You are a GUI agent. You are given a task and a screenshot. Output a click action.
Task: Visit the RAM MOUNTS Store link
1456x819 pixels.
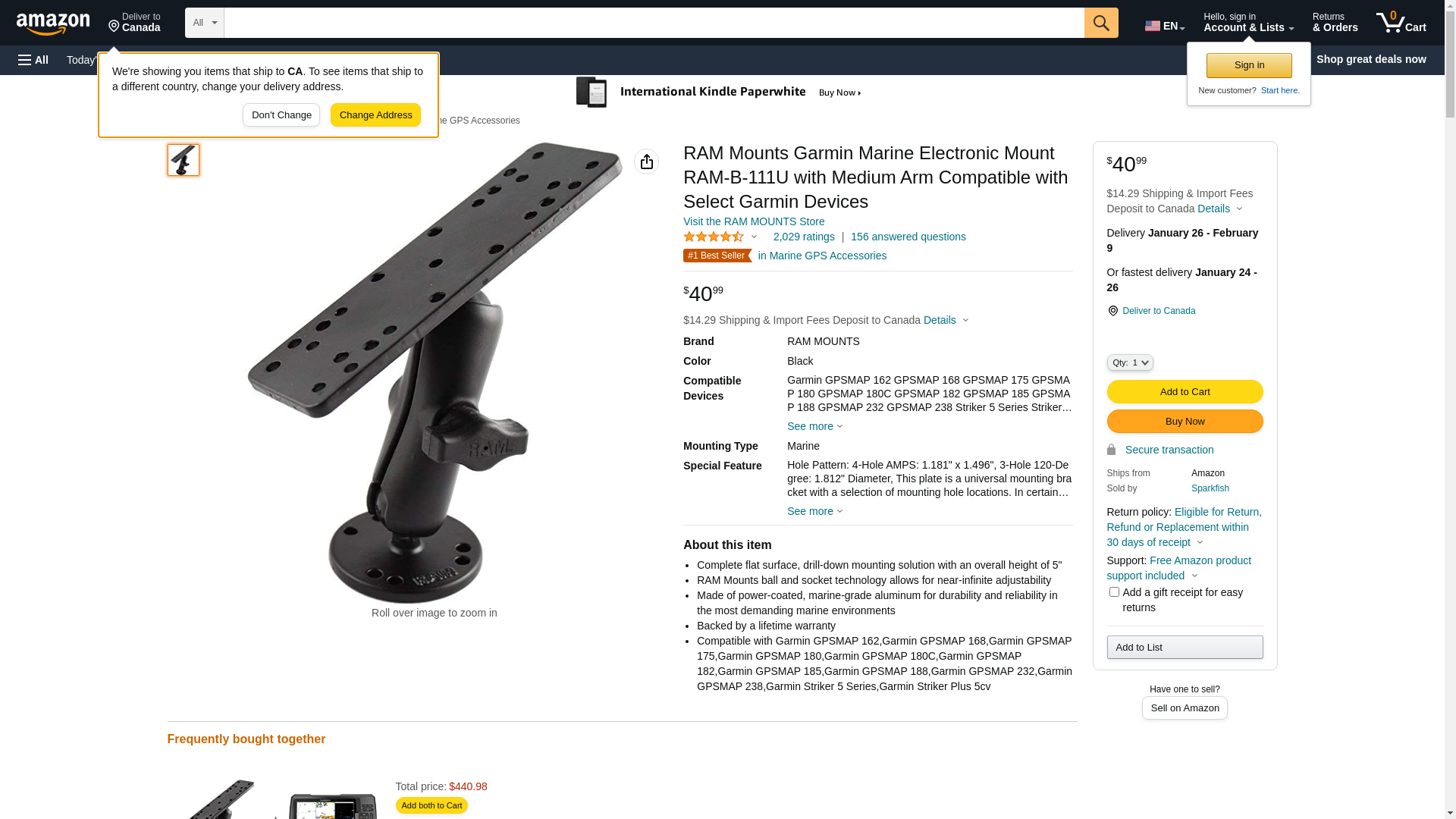click(754, 221)
